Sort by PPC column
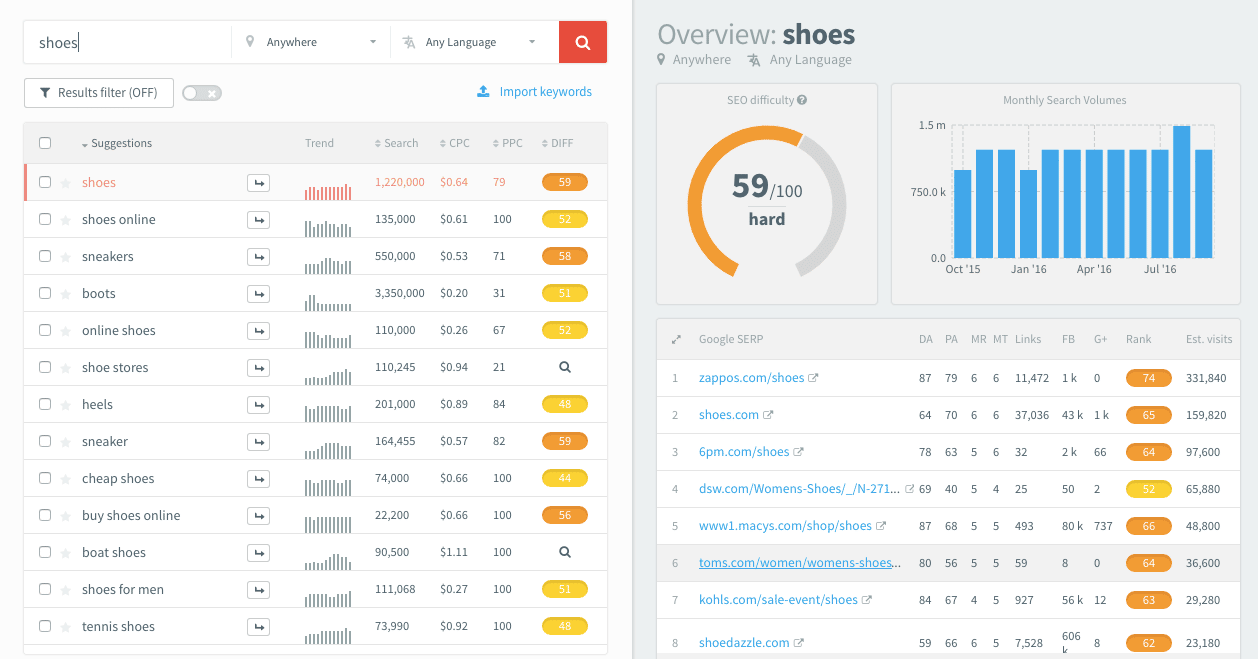The height and width of the screenshot is (659, 1258). 508,144
